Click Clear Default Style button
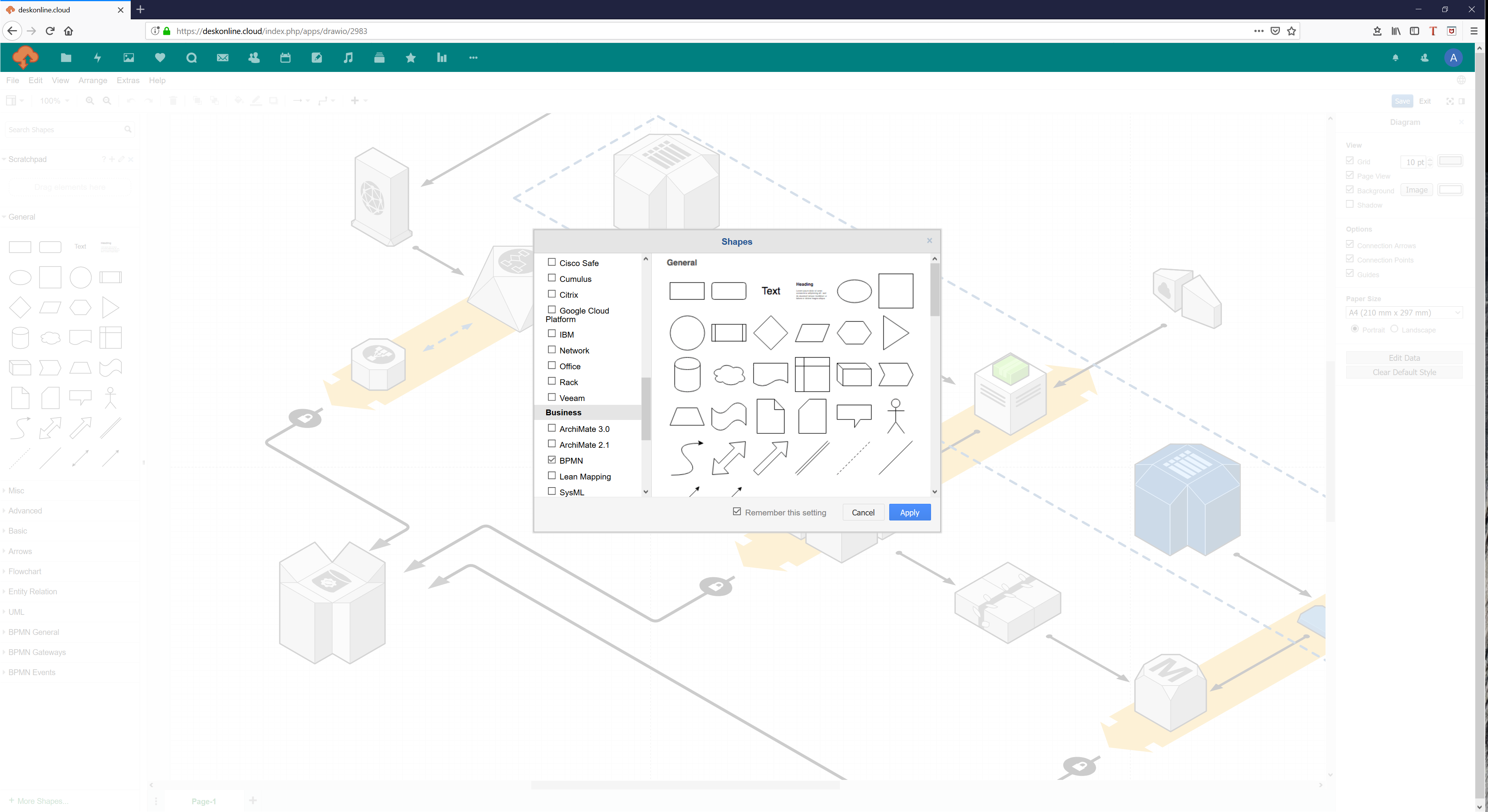This screenshot has height=812, width=1488. 1404,372
